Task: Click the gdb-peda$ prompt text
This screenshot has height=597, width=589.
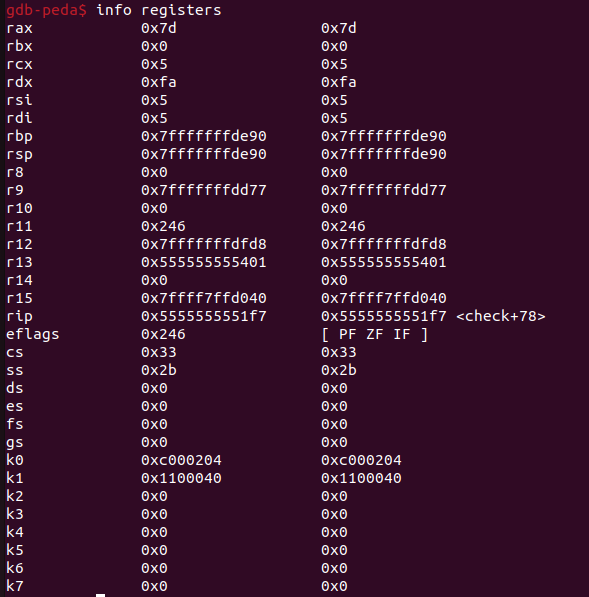Action: [46, 10]
